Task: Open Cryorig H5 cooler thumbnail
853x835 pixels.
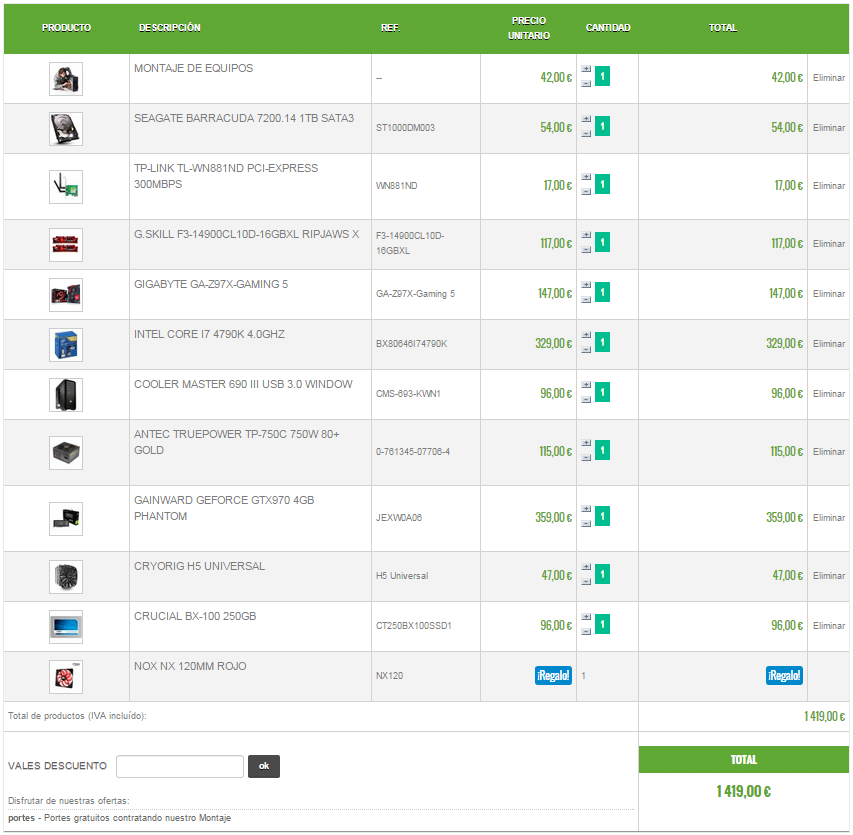Action: tap(66, 577)
